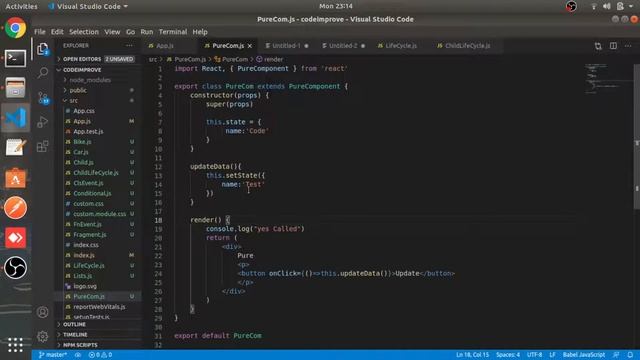Viewport: 640px width, 360px height.
Task: Change end of line via LF
Action: click(552, 355)
